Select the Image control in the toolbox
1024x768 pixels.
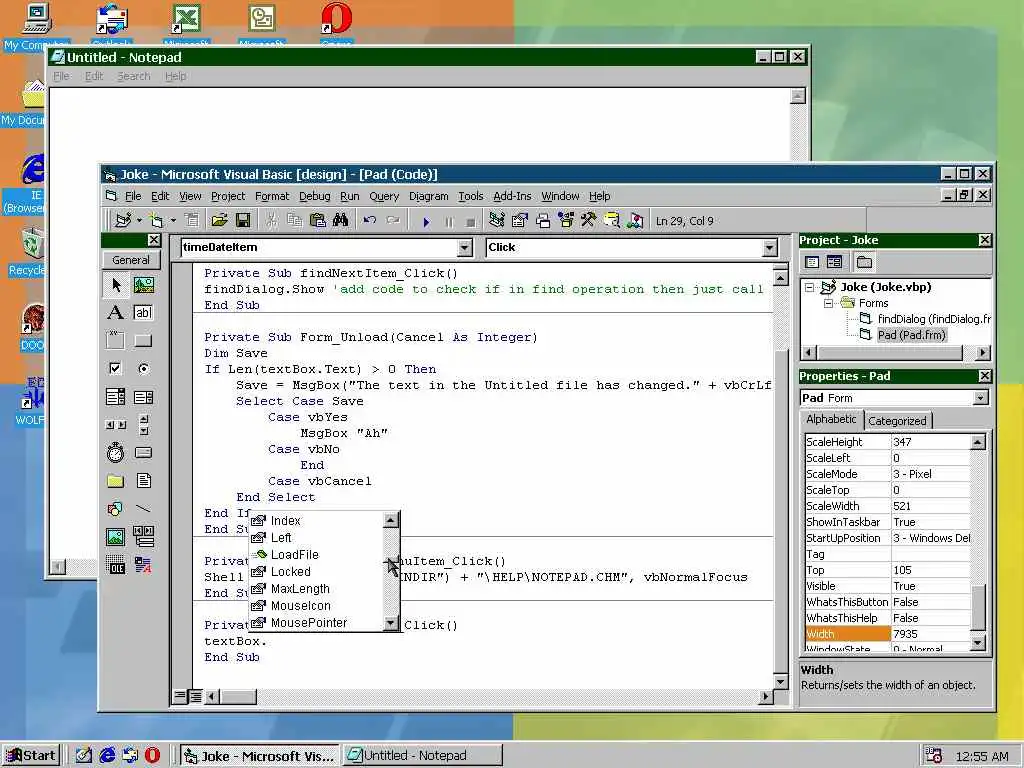click(116, 537)
